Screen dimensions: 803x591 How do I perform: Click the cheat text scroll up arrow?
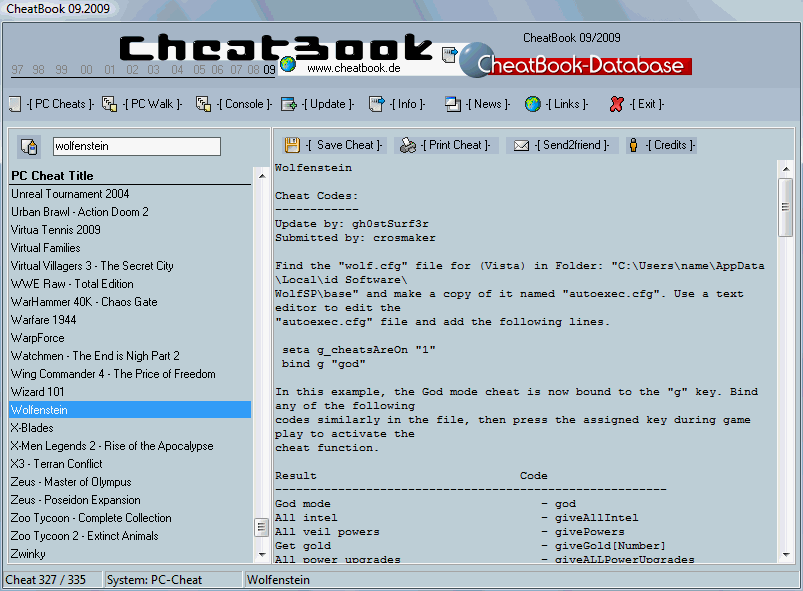tap(786, 168)
